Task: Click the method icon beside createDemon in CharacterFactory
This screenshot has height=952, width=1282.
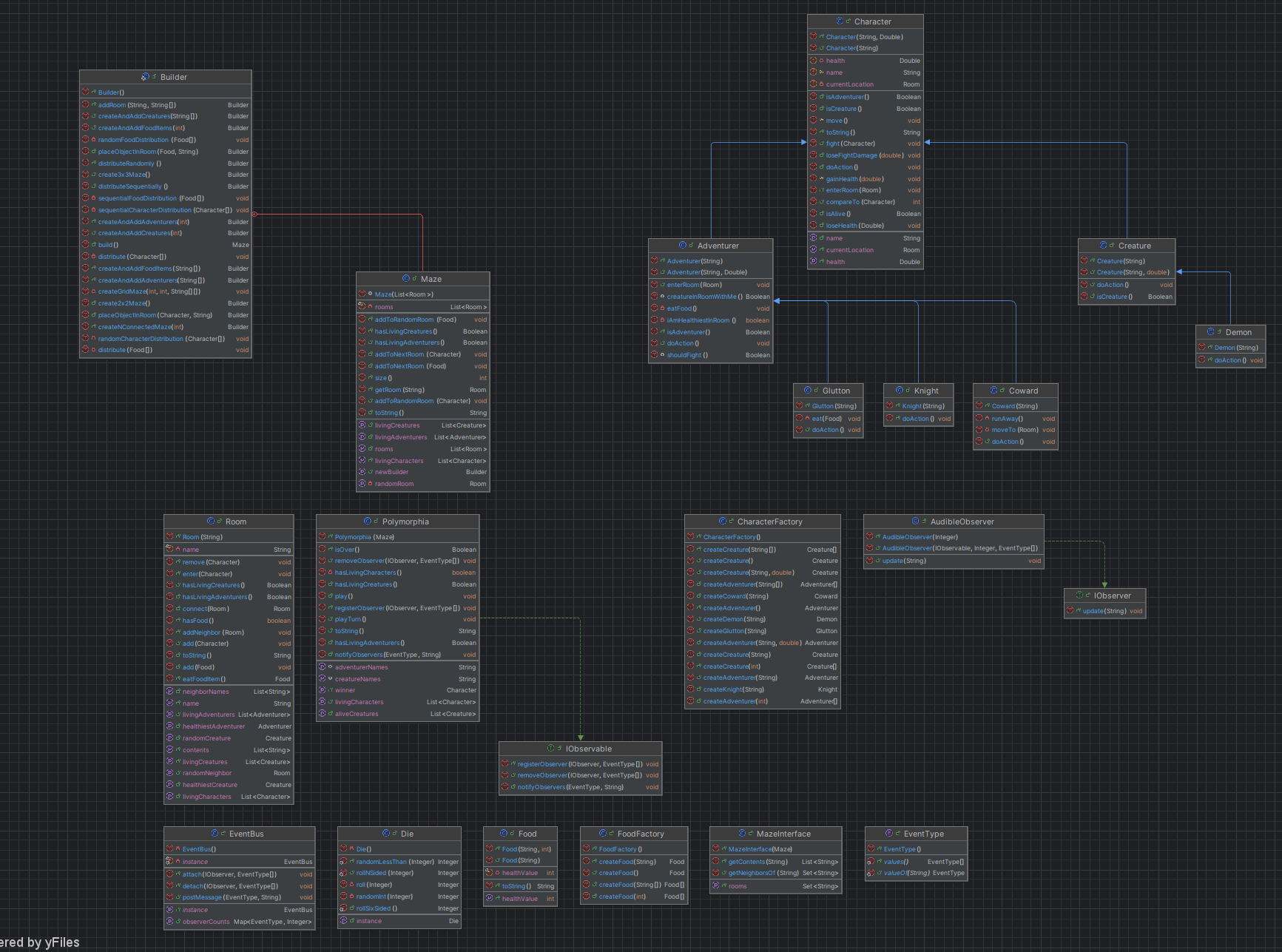Action: [690, 619]
